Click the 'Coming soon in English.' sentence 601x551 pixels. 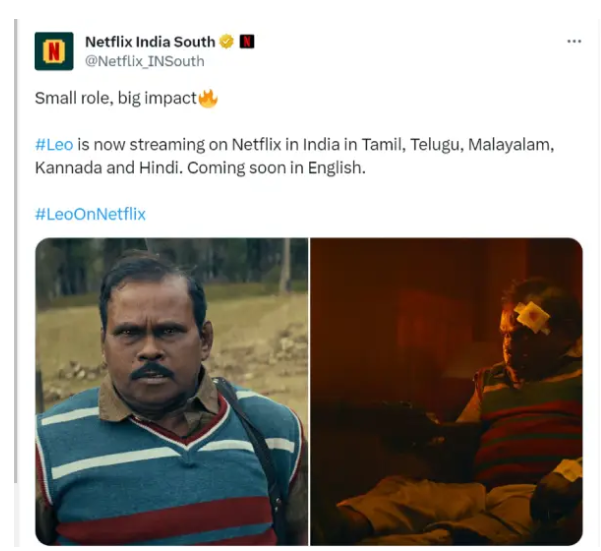pyautogui.click(x=276, y=168)
